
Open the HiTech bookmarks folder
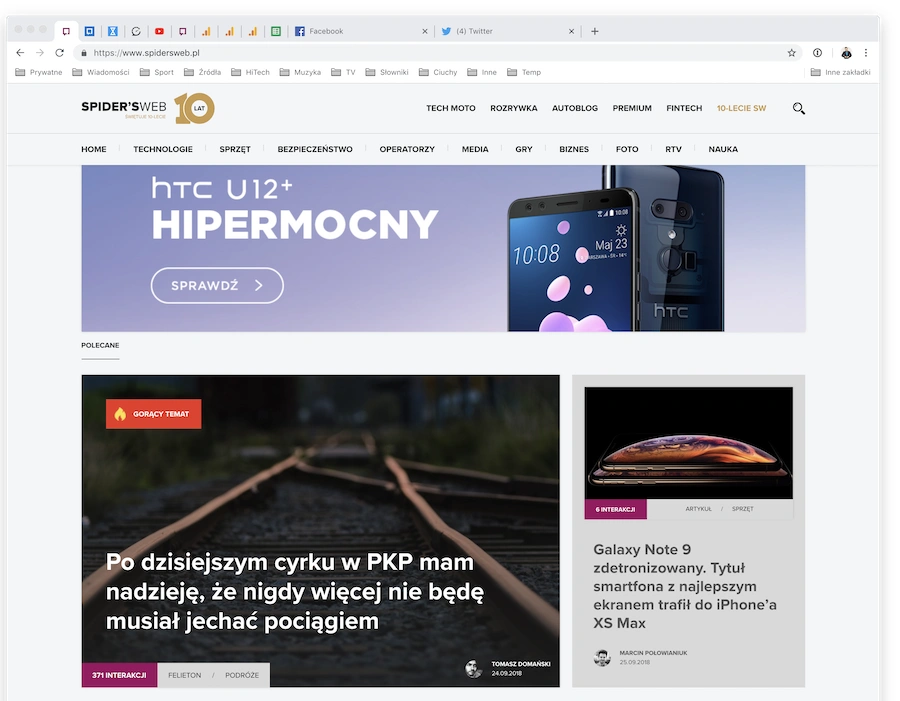(x=250, y=72)
